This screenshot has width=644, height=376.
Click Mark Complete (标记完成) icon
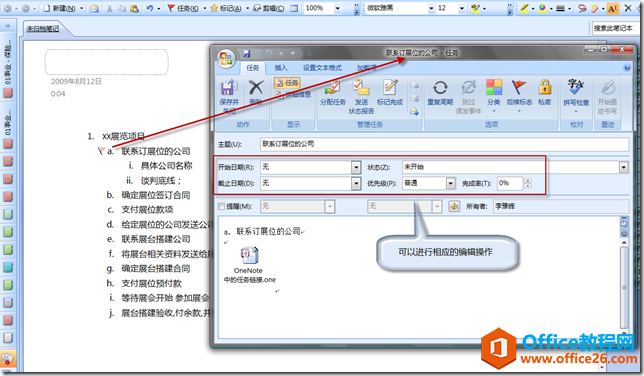389,87
